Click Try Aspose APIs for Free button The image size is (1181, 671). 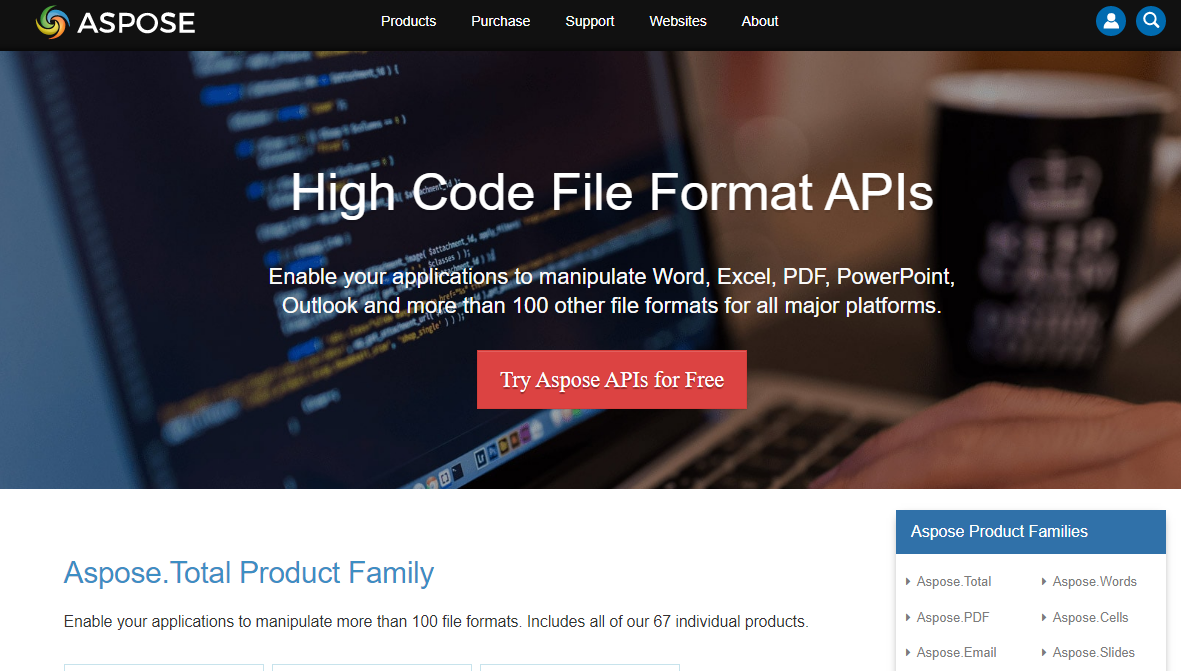click(612, 380)
